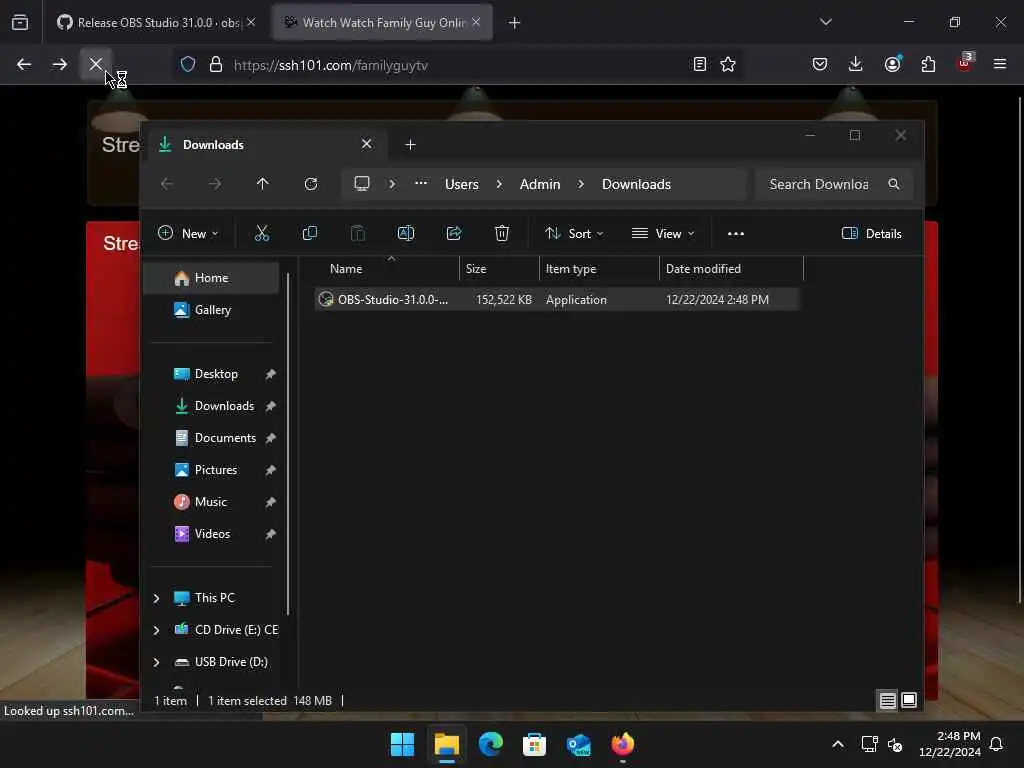Image resolution: width=1024 pixels, height=768 pixels.
Task: Open the See more ellipsis in Explorer toolbar
Action: pyautogui.click(x=735, y=234)
